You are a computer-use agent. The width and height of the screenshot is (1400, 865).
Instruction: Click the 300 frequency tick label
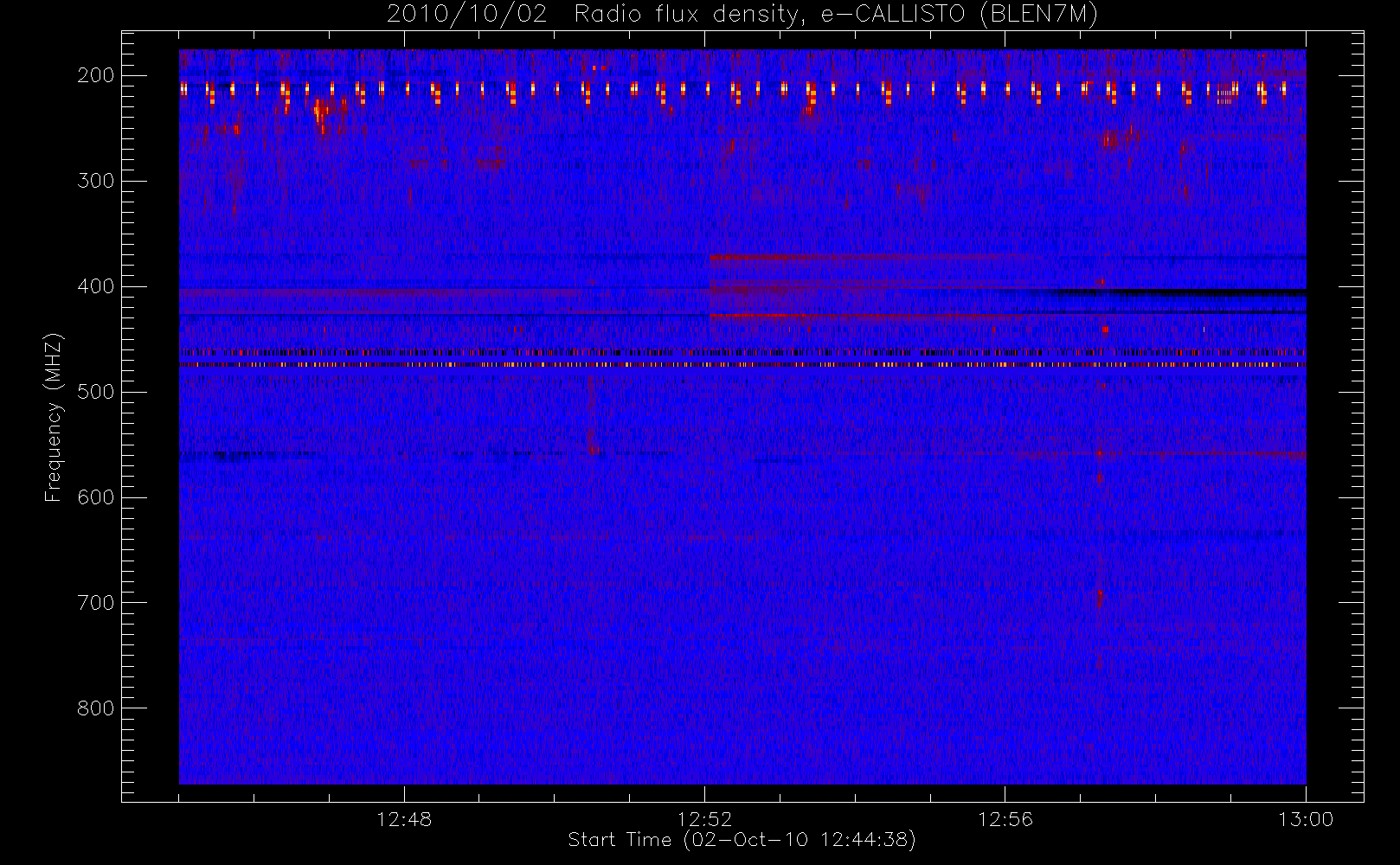pos(96,181)
